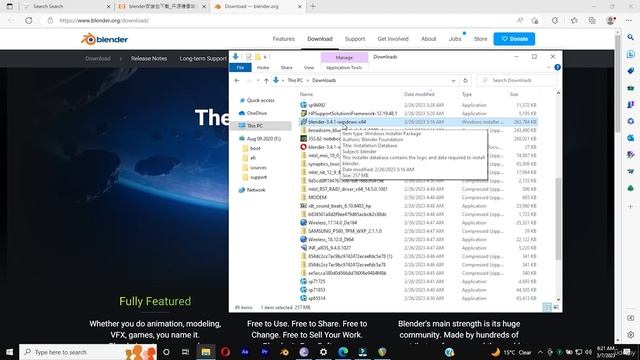This screenshot has width=640, height=360.
Task: Click Explorer back arrow button
Action: pos(237,80)
